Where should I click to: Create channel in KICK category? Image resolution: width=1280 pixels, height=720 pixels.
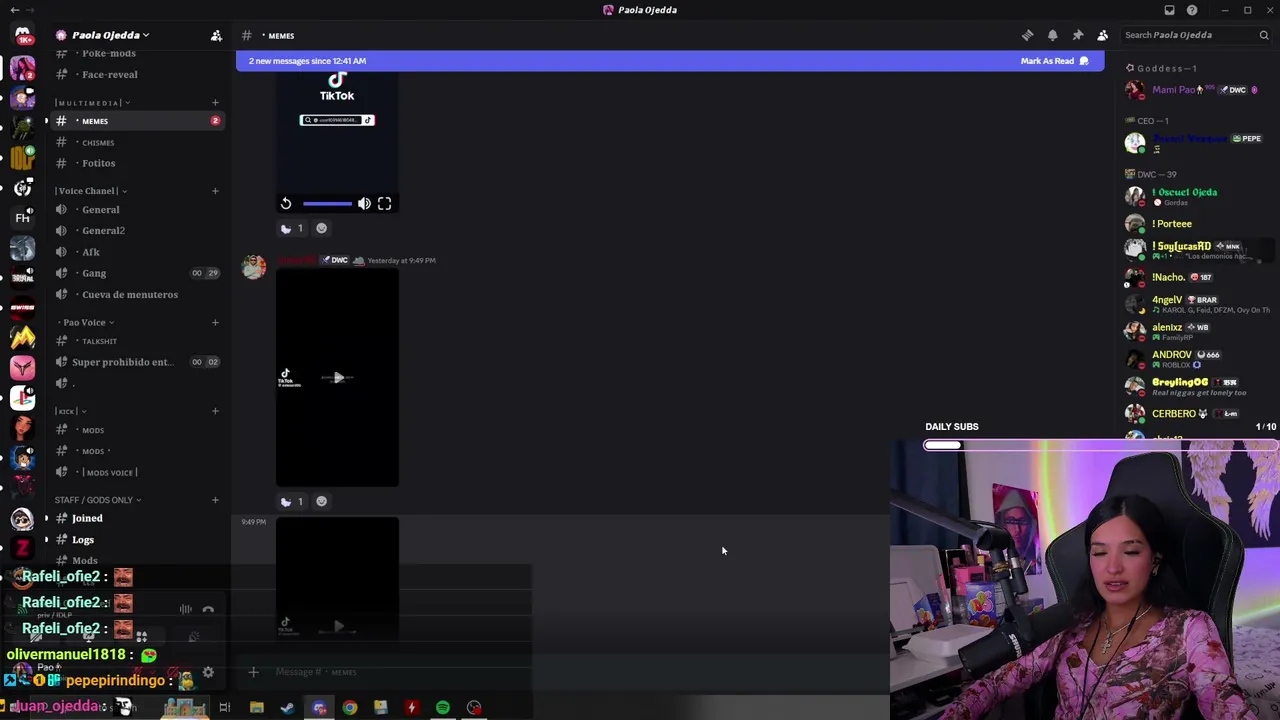[215, 411]
